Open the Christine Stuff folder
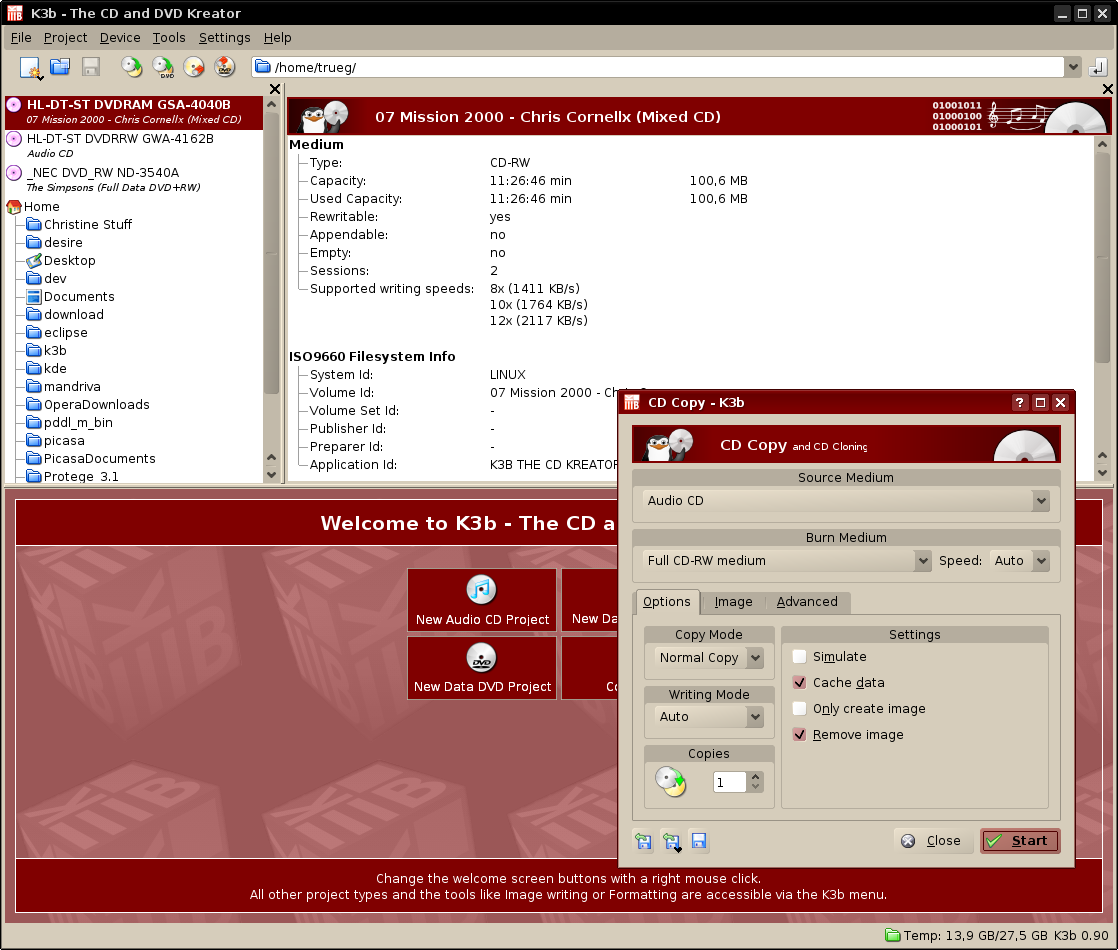The image size is (1118, 950). (x=79, y=225)
